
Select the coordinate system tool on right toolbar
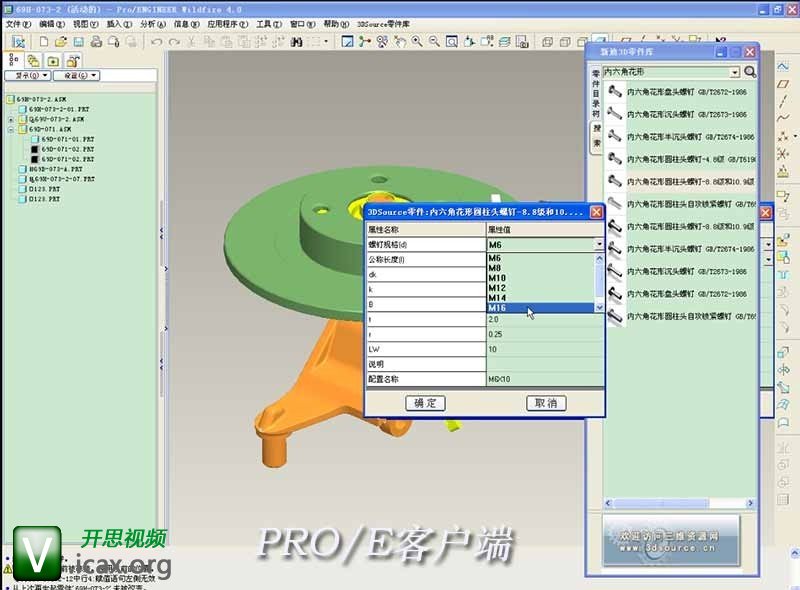[x=783, y=154]
